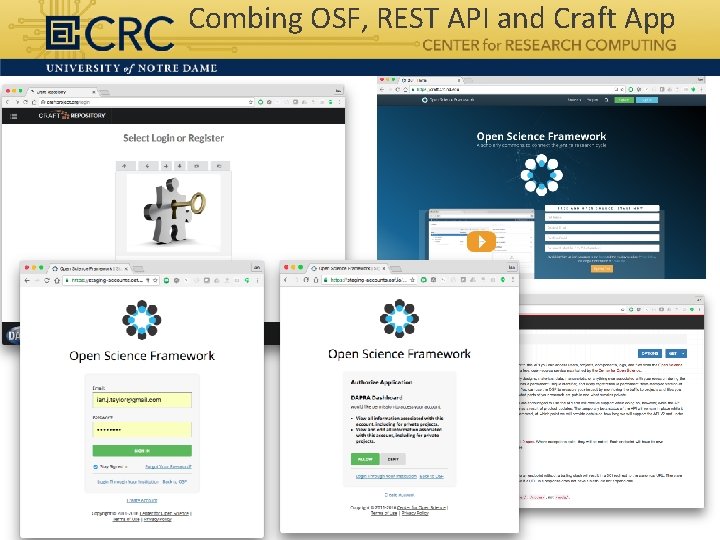Viewport: 720px width, 540px height.
Task: Click the up-arrow button above the puzzle image
Action: [125, 166]
